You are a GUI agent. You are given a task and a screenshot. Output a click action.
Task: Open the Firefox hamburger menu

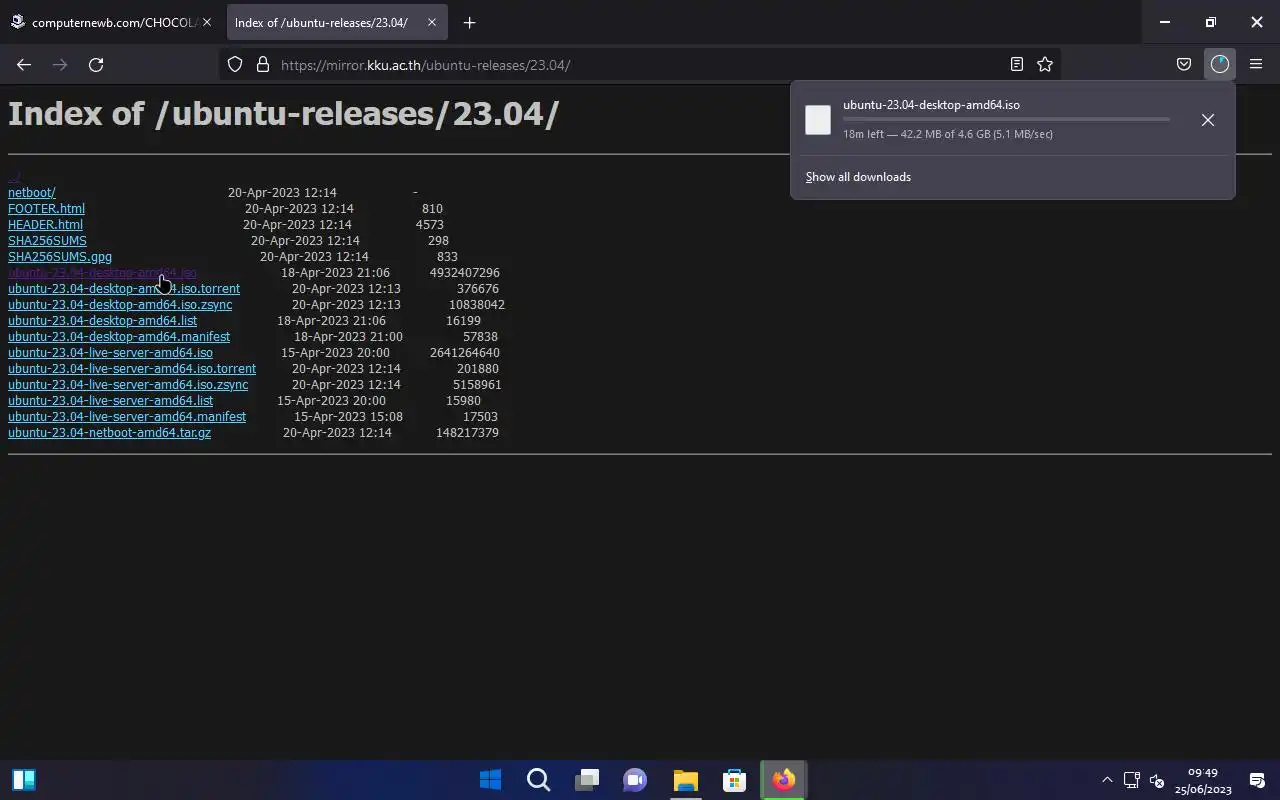pyautogui.click(x=1256, y=65)
